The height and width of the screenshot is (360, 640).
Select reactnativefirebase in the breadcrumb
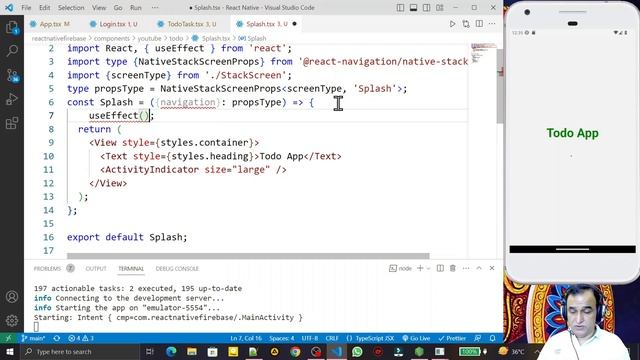(x=59, y=38)
